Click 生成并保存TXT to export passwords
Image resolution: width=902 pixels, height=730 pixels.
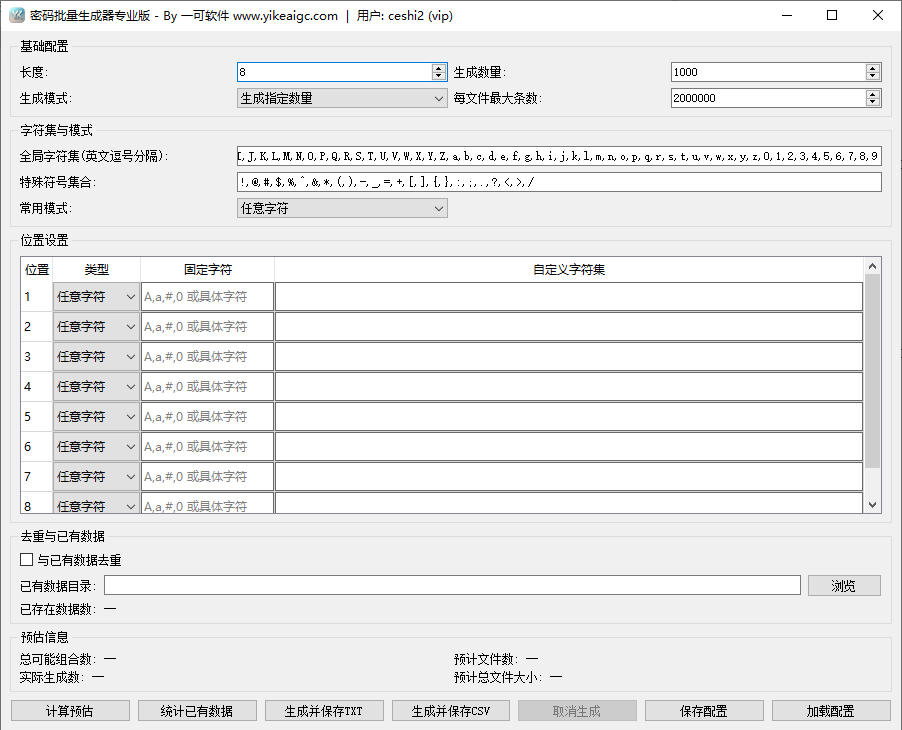pyautogui.click(x=324, y=710)
